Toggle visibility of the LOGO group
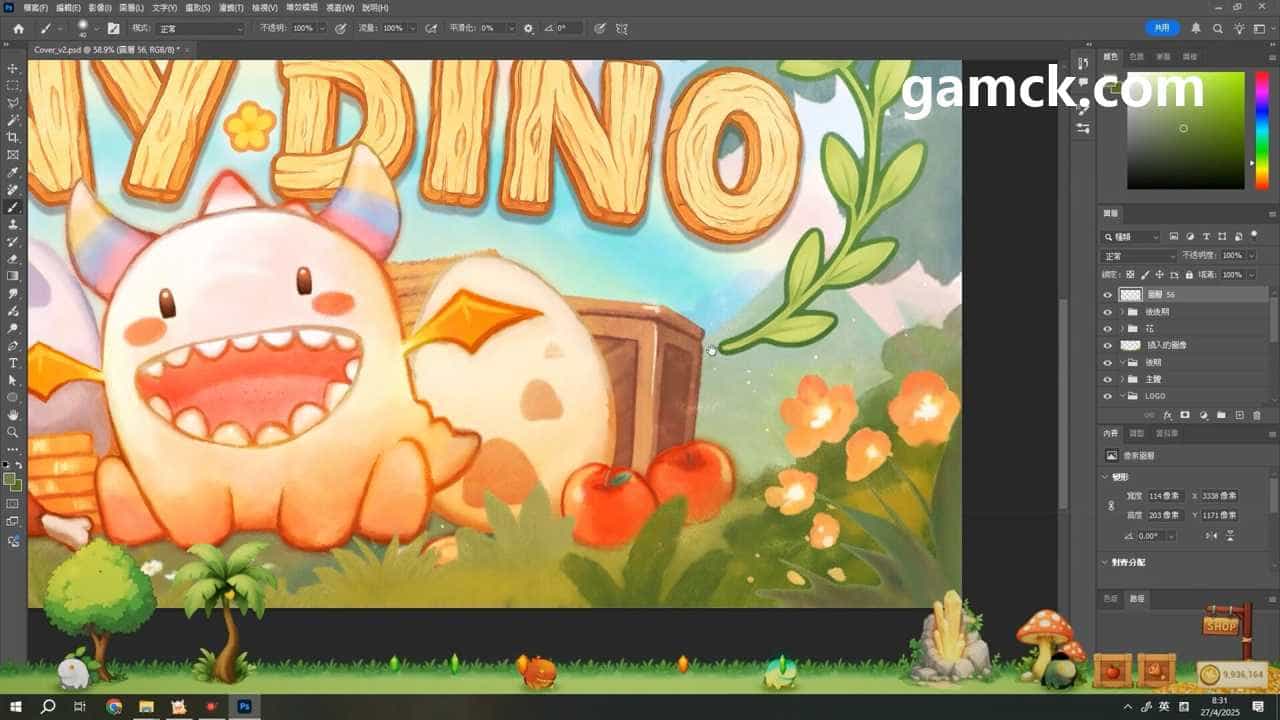 point(1107,396)
